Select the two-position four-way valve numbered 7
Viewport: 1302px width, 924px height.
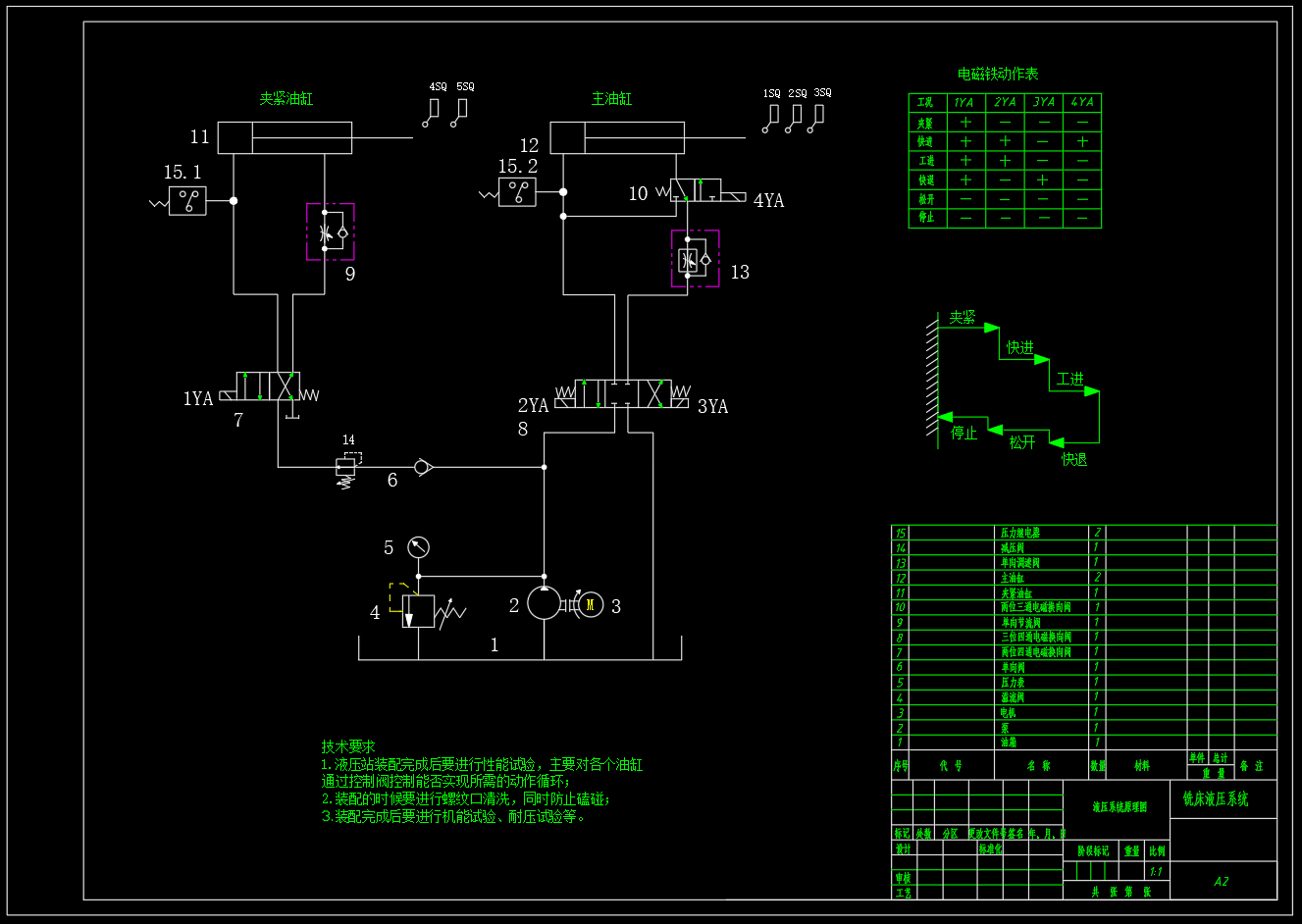pyautogui.click(x=268, y=386)
